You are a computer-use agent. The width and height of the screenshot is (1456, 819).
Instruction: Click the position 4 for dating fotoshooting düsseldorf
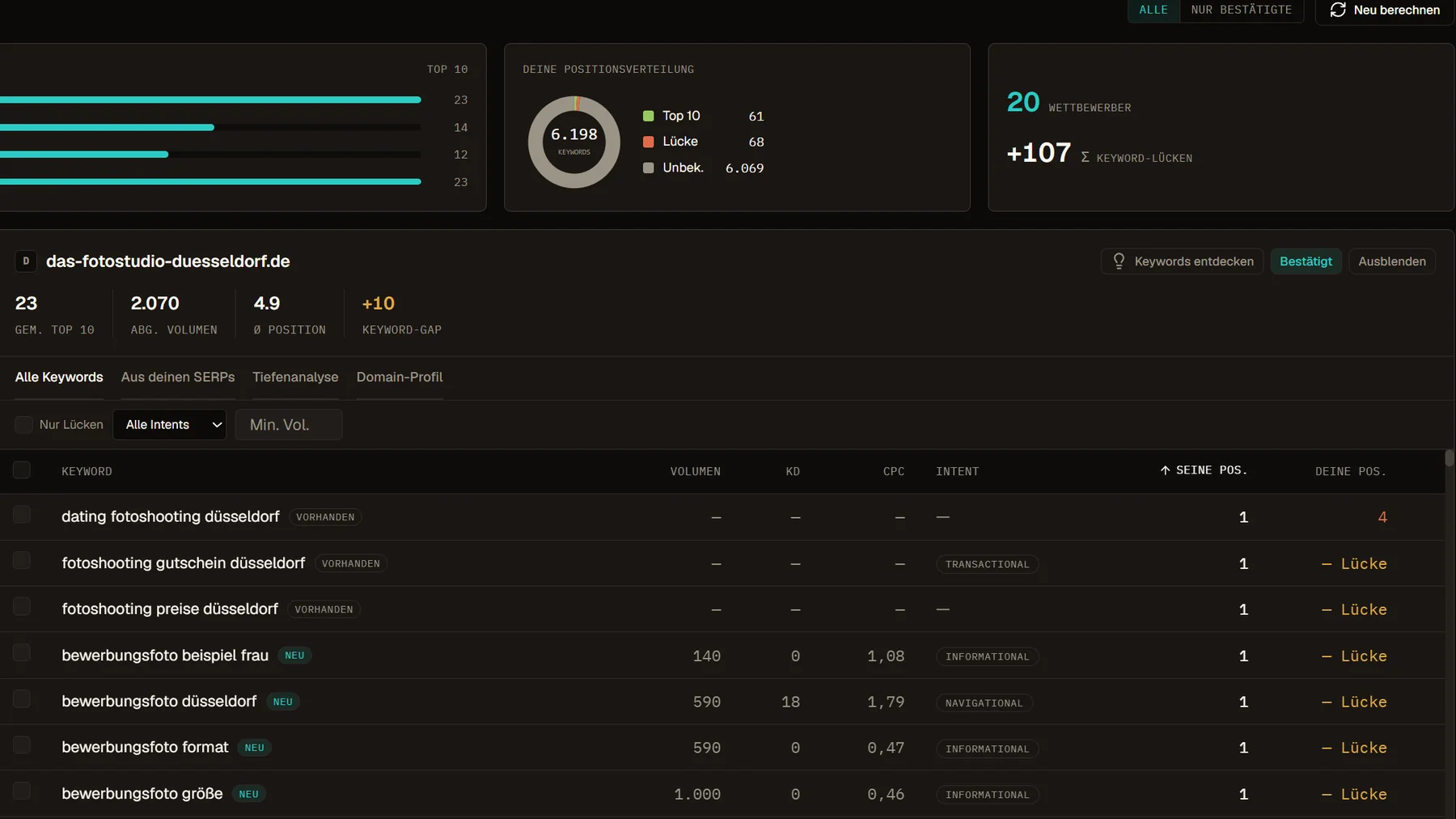click(x=1382, y=517)
